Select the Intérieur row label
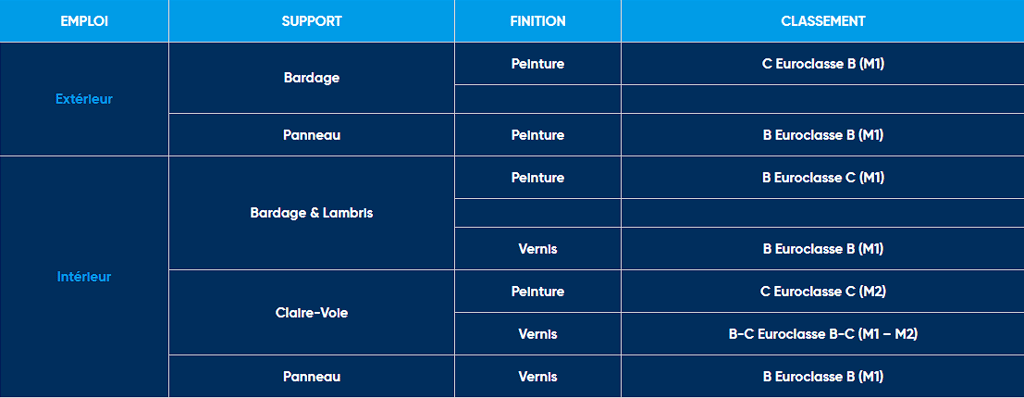 (84, 276)
